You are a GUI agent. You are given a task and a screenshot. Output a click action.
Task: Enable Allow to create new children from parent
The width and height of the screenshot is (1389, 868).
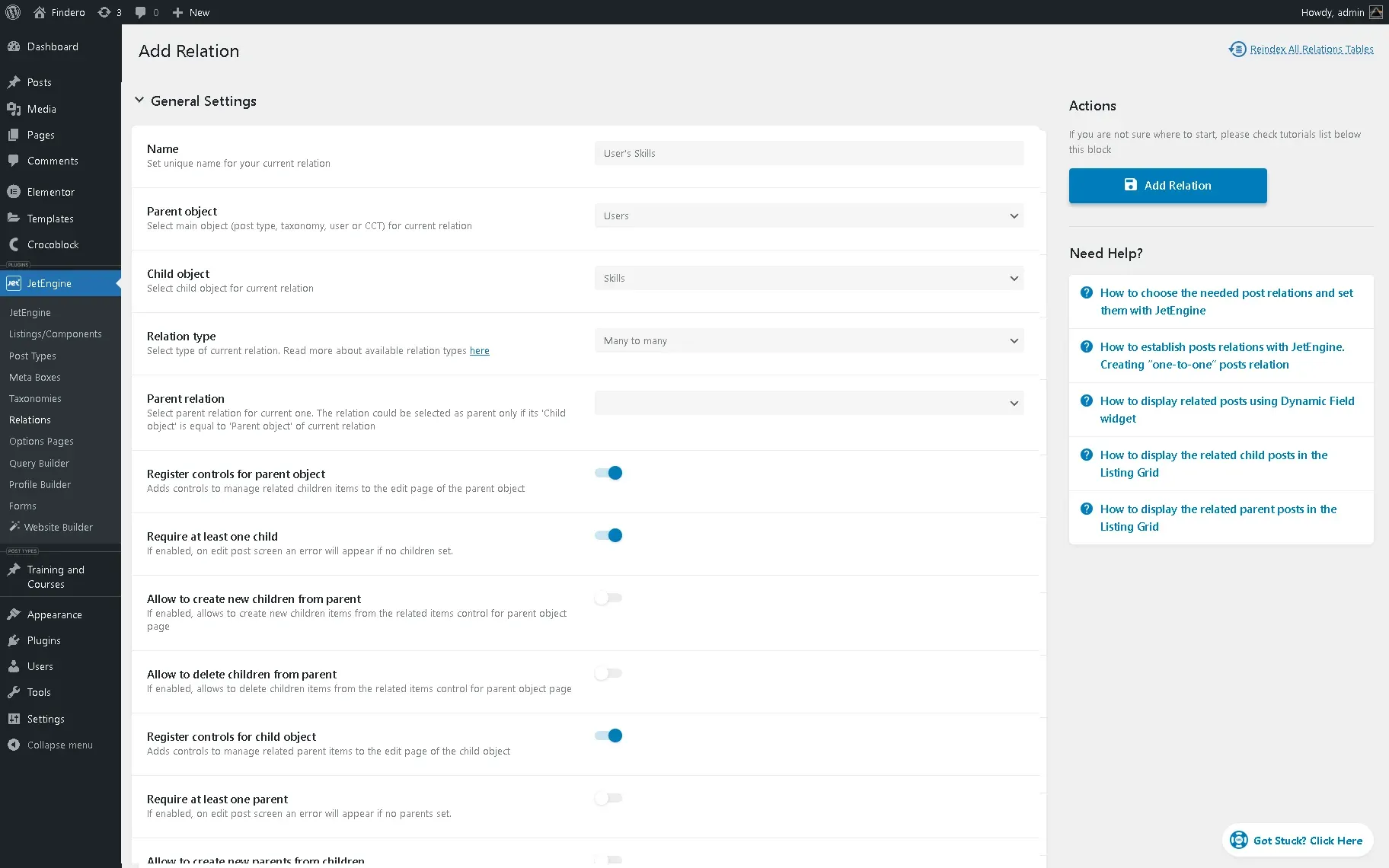click(x=608, y=598)
